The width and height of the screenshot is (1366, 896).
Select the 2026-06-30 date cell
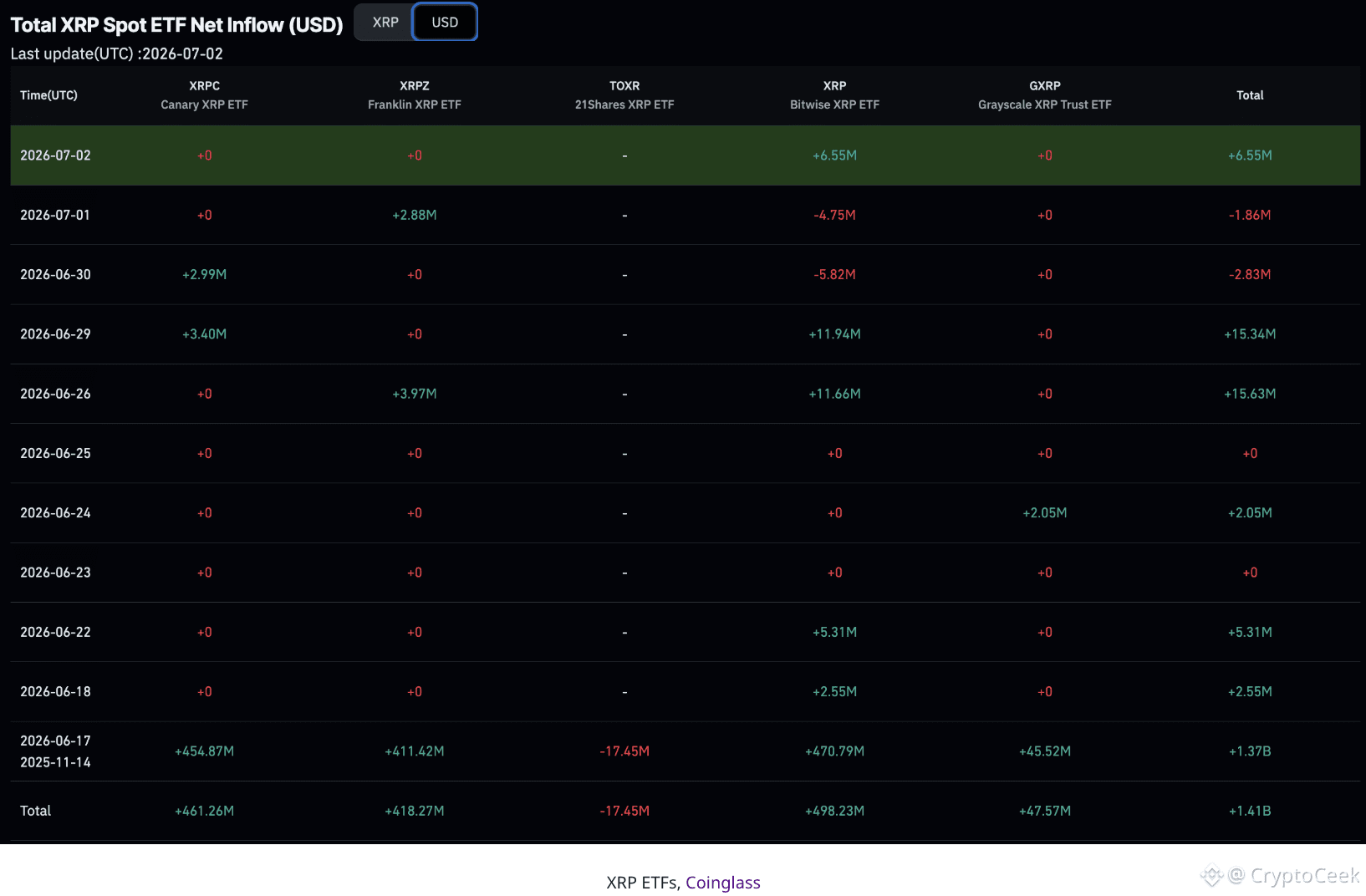55,274
